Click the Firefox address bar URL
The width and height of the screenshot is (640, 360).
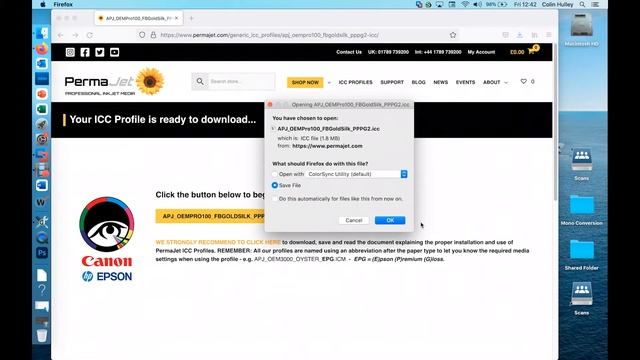click(x=269, y=35)
